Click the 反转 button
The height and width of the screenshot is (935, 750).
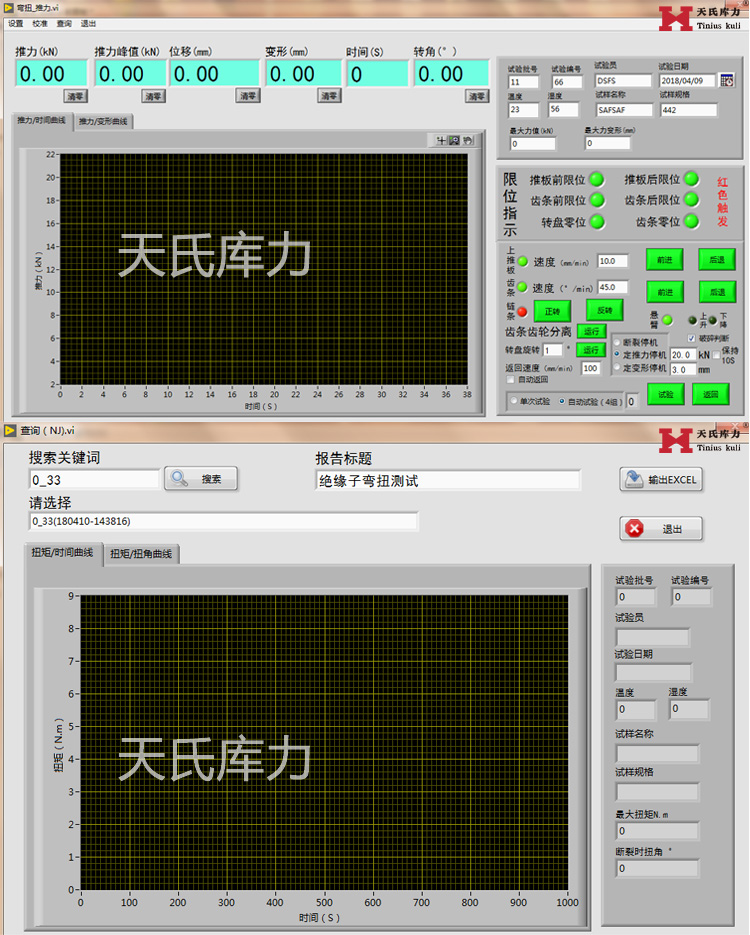point(605,311)
